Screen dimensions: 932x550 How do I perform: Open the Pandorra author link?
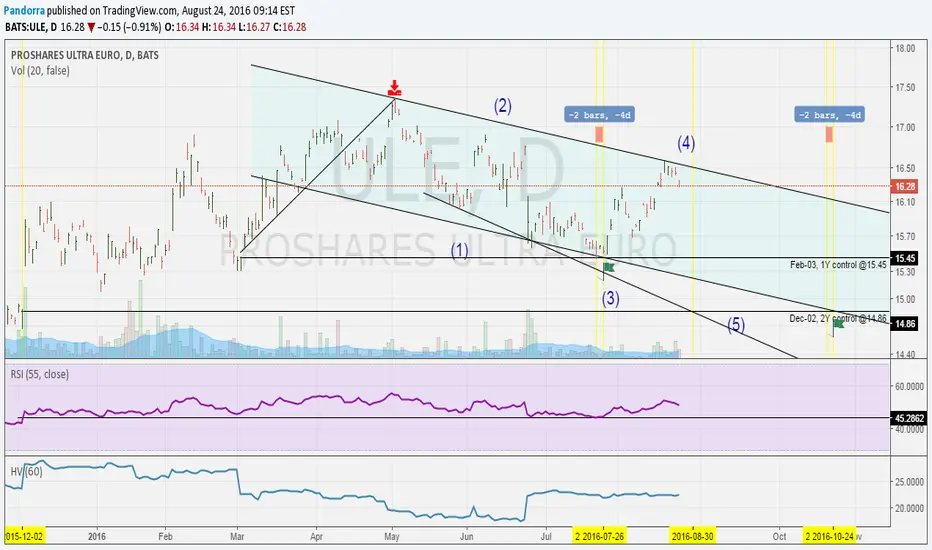click(x=24, y=11)
